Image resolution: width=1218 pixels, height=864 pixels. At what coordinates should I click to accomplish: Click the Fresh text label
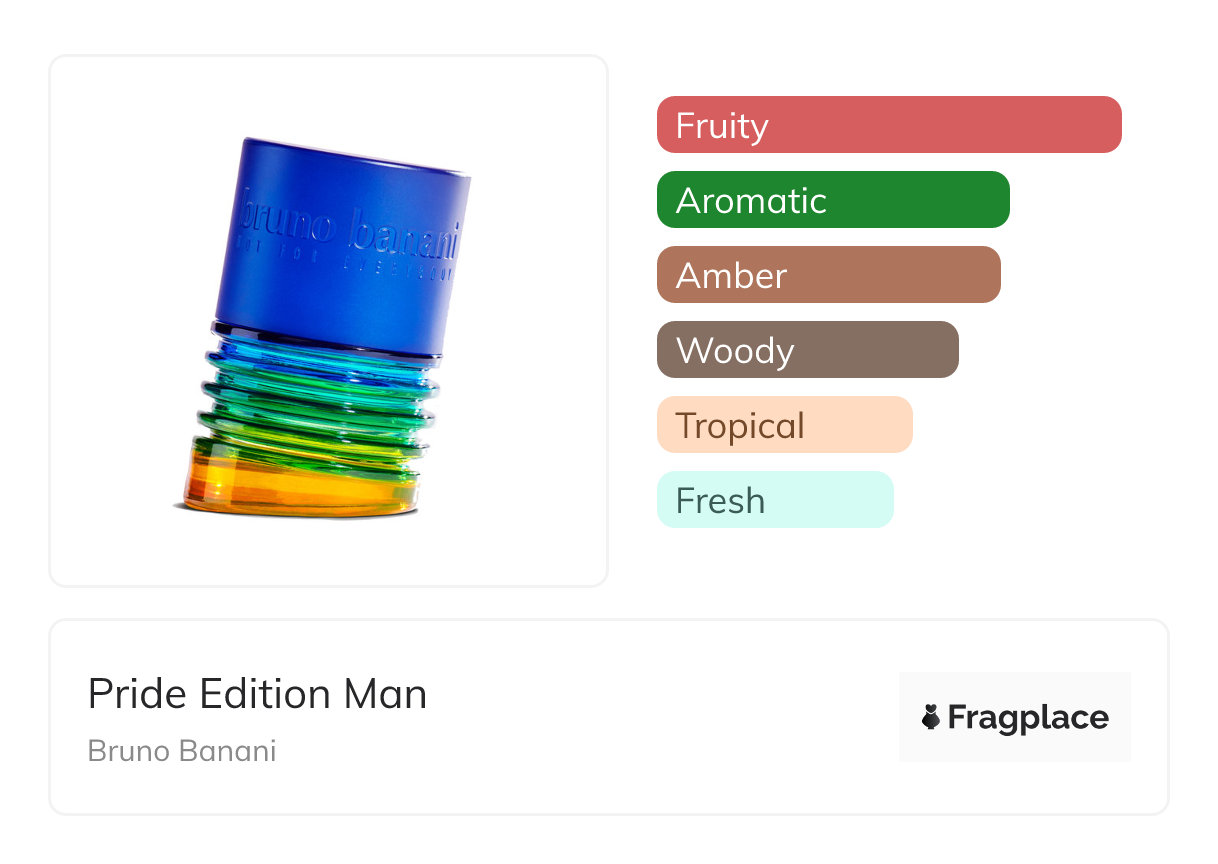(720, 501)
